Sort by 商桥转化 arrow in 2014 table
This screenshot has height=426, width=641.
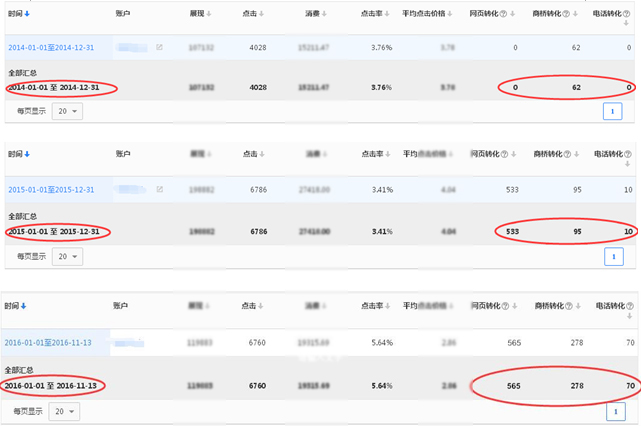click(575, 14)
